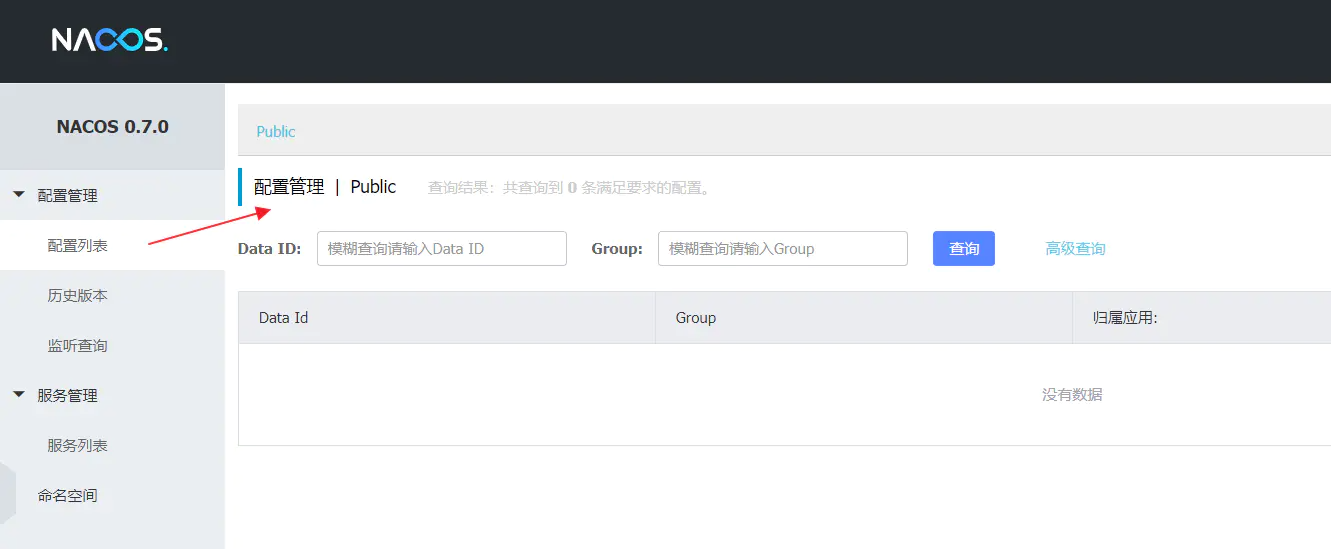Open the 高级查询 advanced search link

(x=1075, y=249)
